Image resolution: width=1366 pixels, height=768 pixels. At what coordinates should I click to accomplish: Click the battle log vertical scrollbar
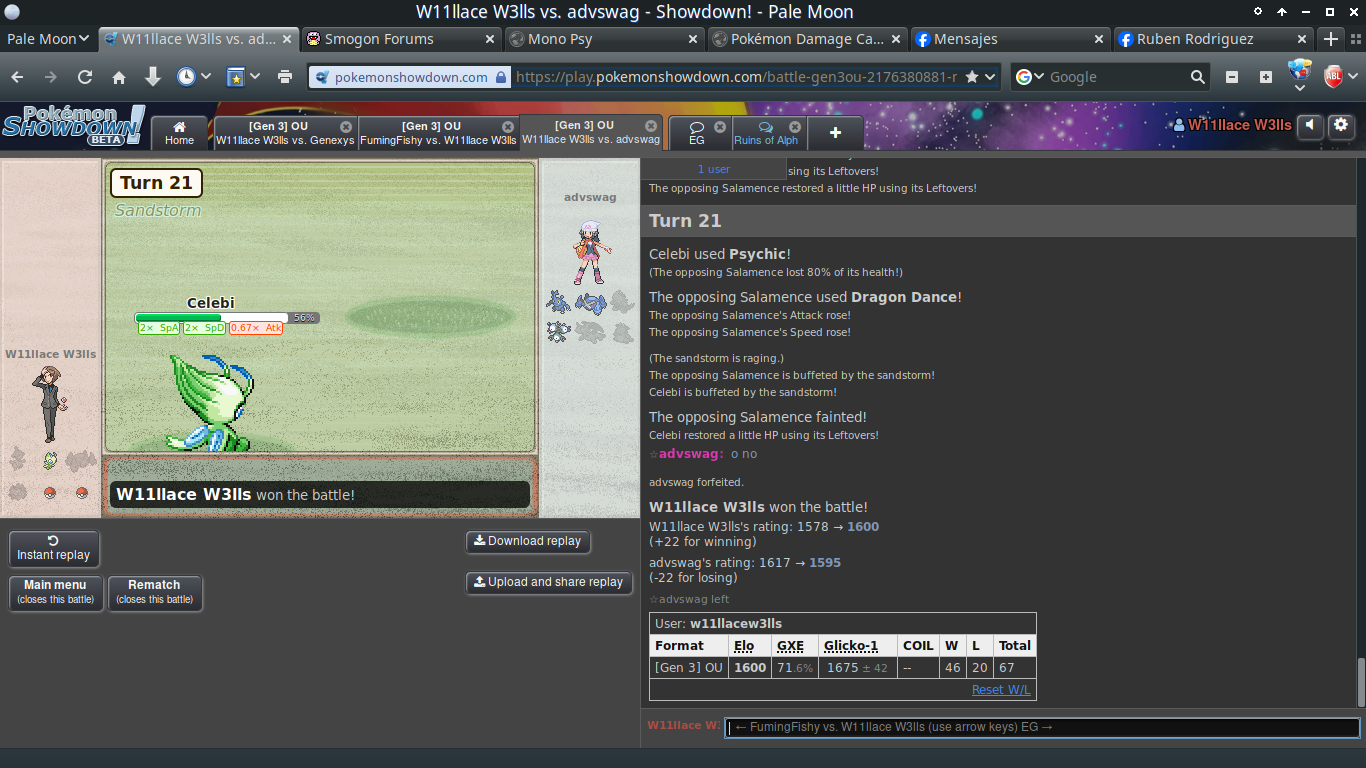pyautogui.click(x=1359, y=682)
